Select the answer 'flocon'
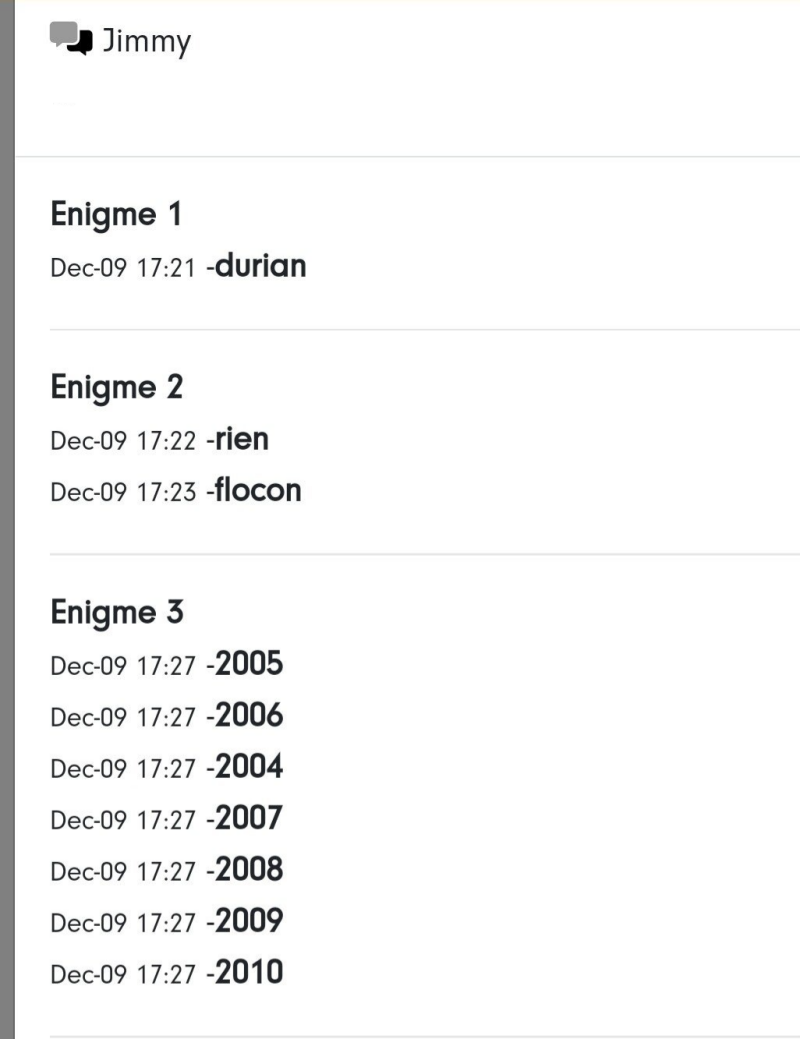The image size is (800, 1039). (258, 490)
